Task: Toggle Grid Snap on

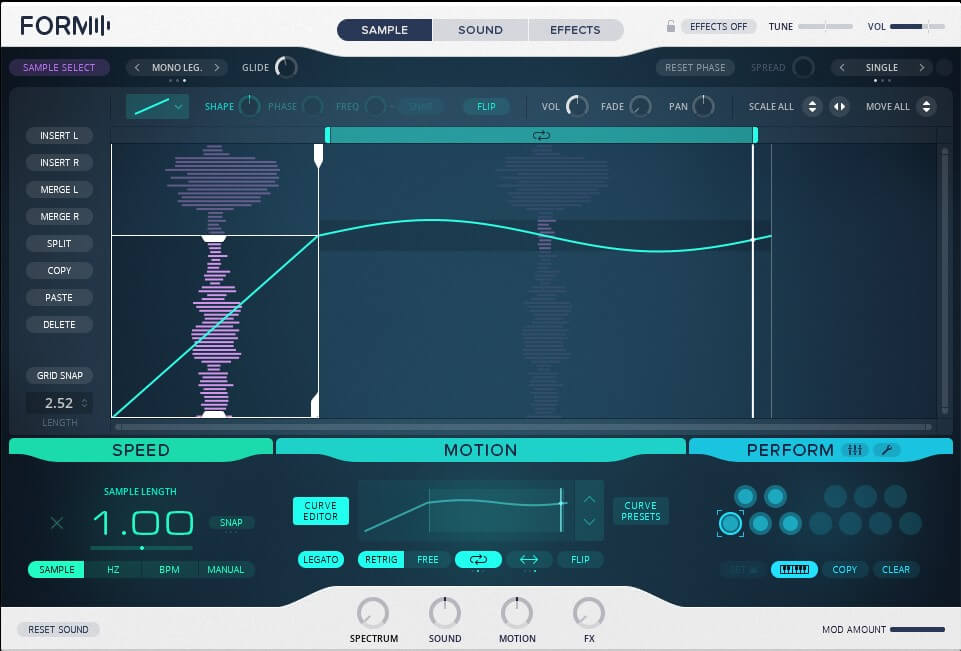Action: pos(60,376)
